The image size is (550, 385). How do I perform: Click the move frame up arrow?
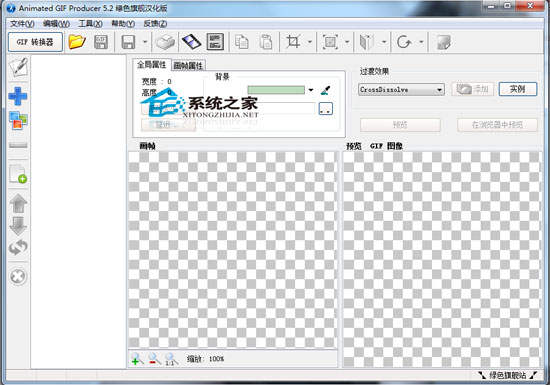[18, 204]
